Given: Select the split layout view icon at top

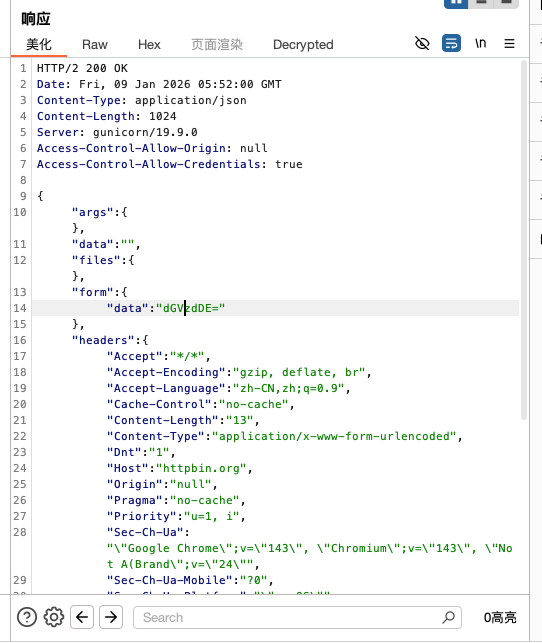Looking at the screenshot, I should click(456, 2).
